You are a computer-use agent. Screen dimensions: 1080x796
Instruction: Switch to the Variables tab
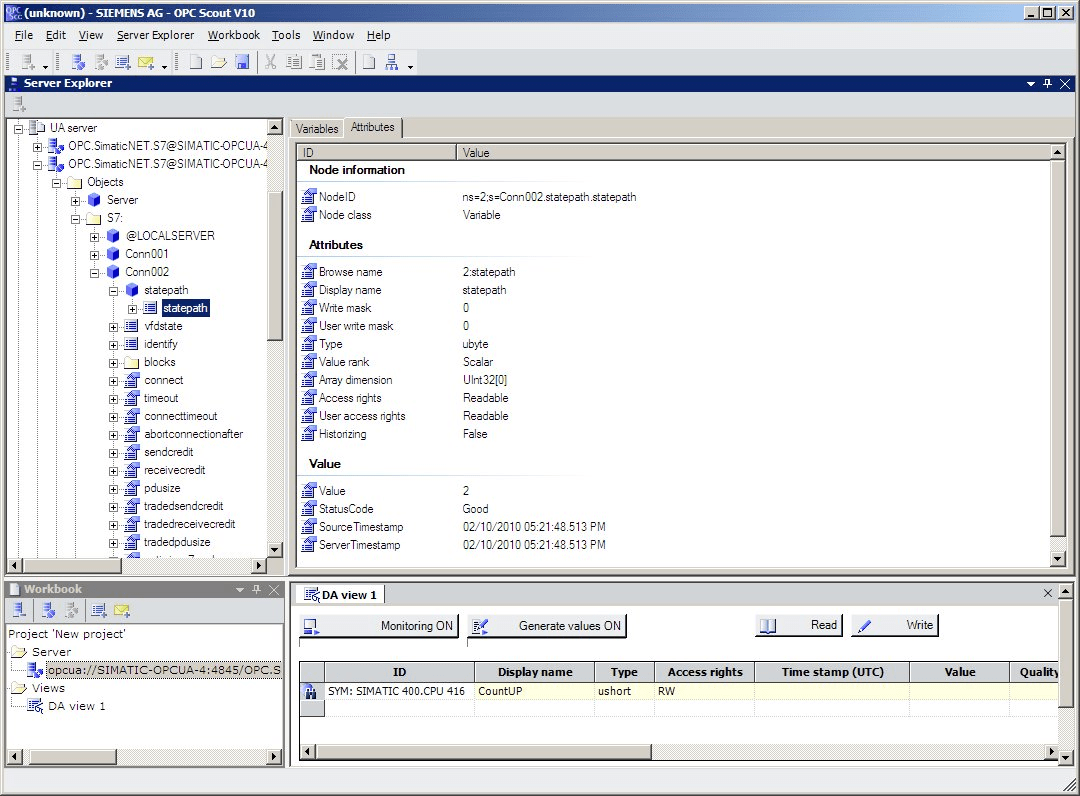[317, 129]
